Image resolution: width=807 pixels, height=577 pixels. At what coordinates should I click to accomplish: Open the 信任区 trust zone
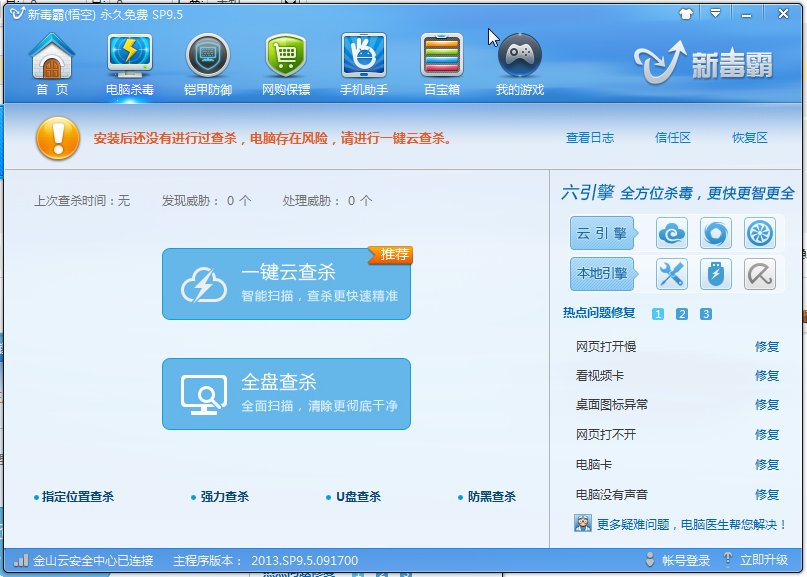click(x=673, y=138)
